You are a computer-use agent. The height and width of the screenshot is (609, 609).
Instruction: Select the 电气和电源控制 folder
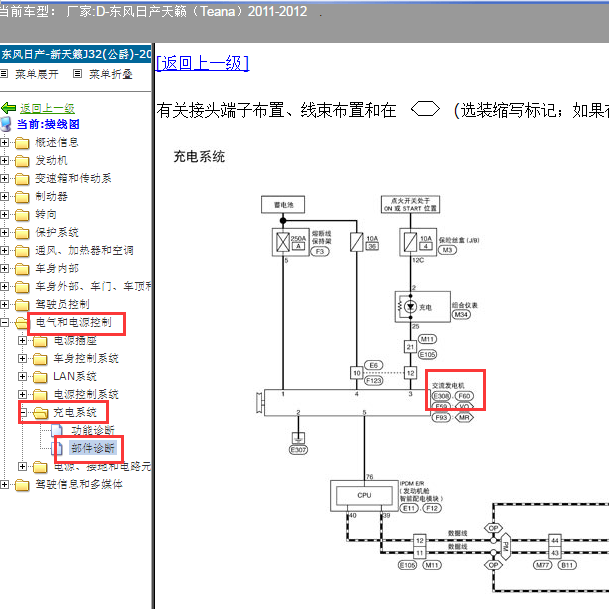pyautogui.click(x=73, y=322)
